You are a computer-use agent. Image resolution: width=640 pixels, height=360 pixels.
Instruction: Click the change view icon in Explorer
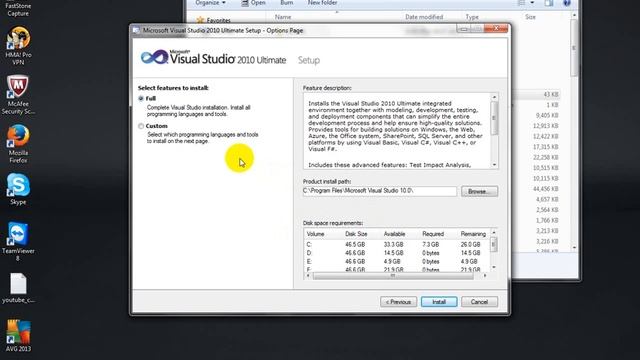pos(522,3)
